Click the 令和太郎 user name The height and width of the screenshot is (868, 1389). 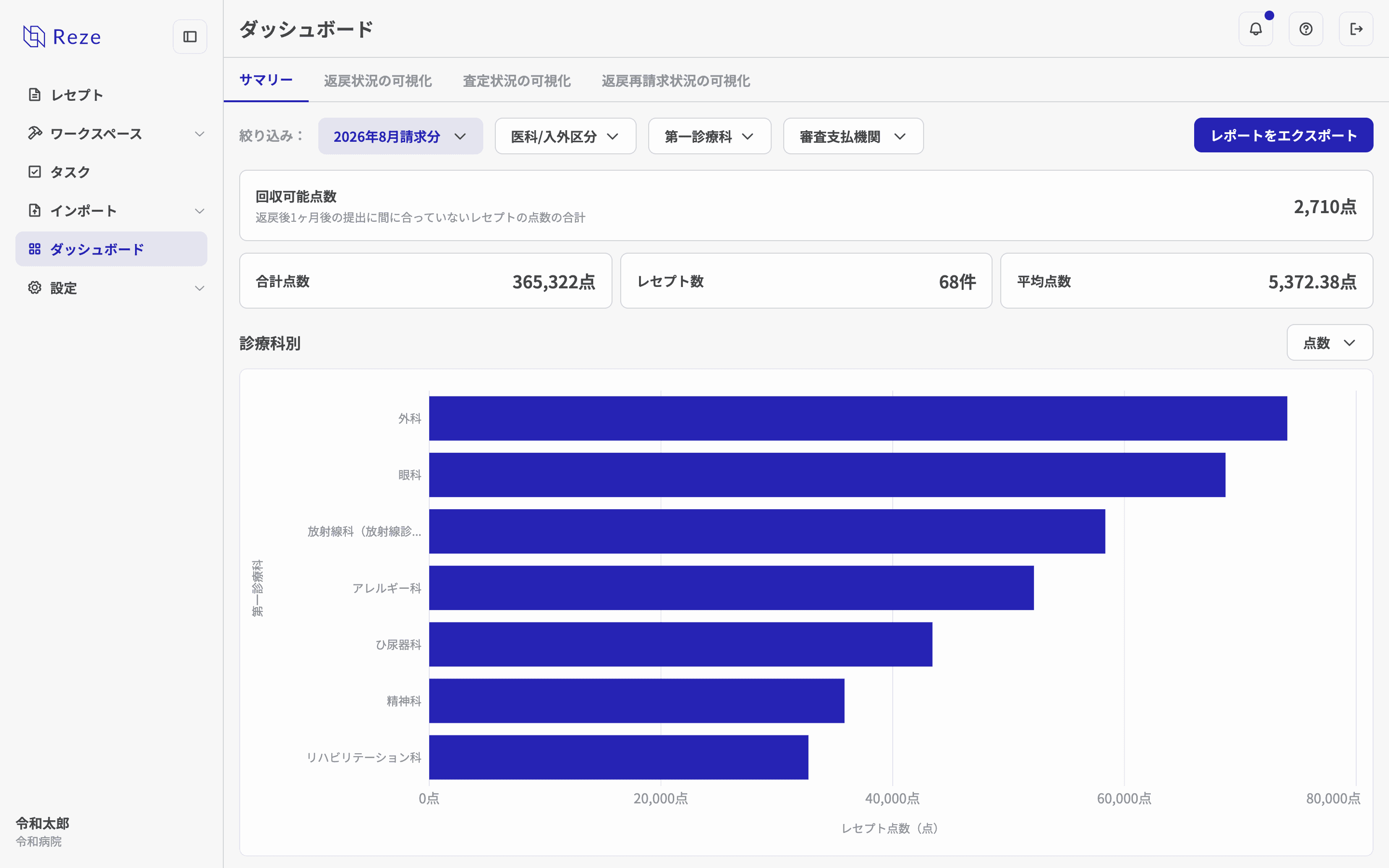click(42, 823)
